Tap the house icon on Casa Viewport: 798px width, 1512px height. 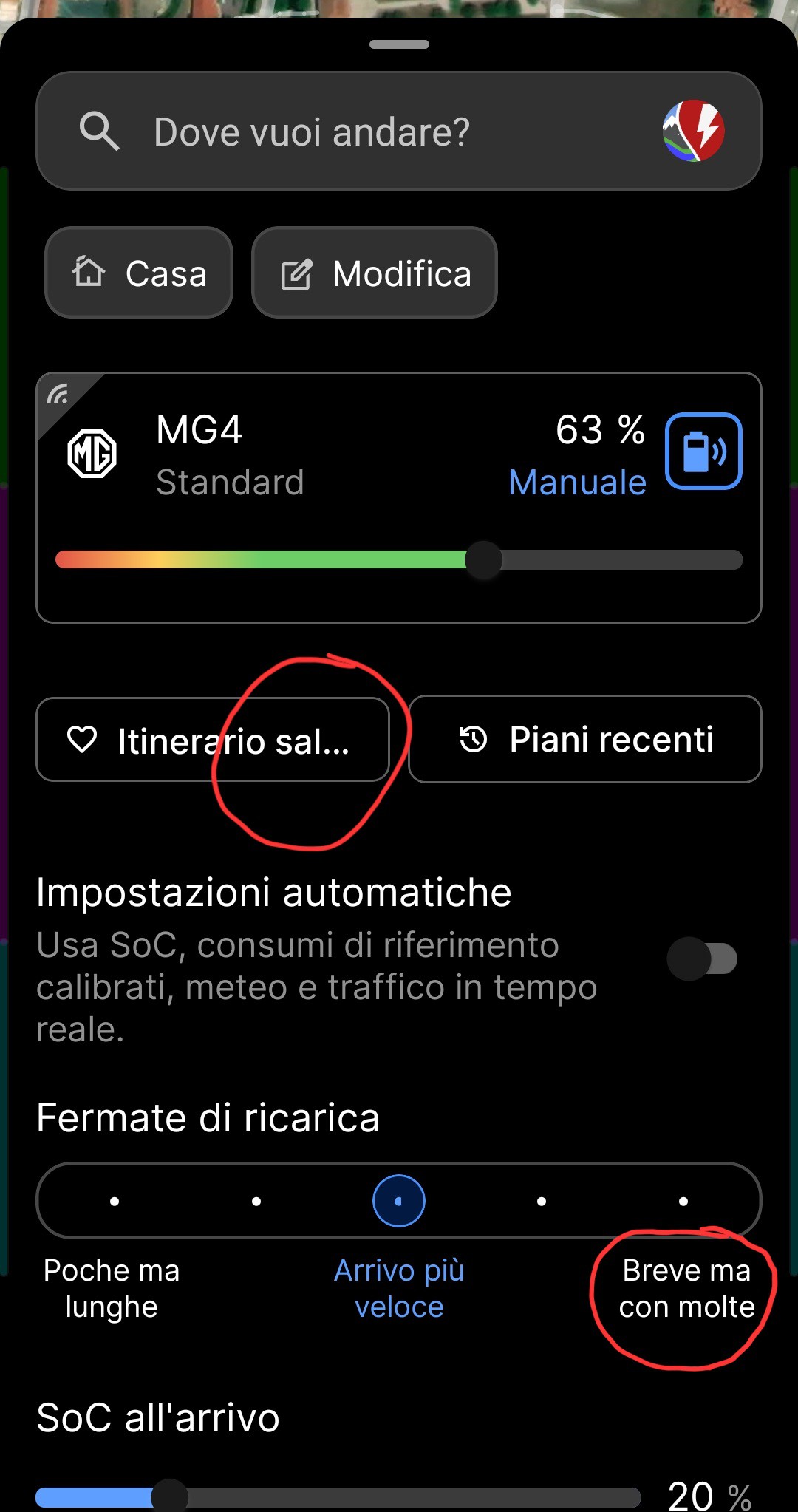[x=89, y=271]
